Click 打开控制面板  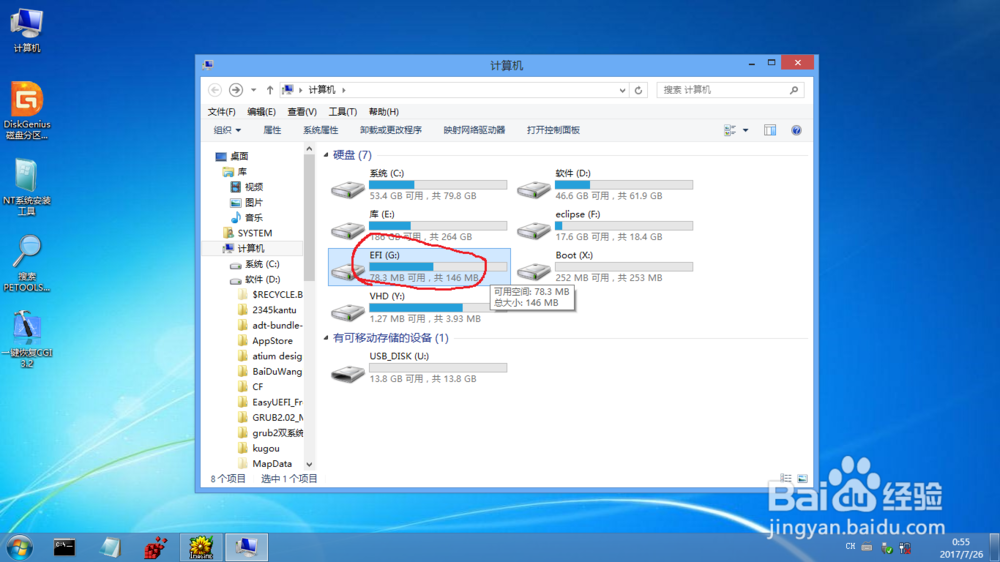click(553, 130)
